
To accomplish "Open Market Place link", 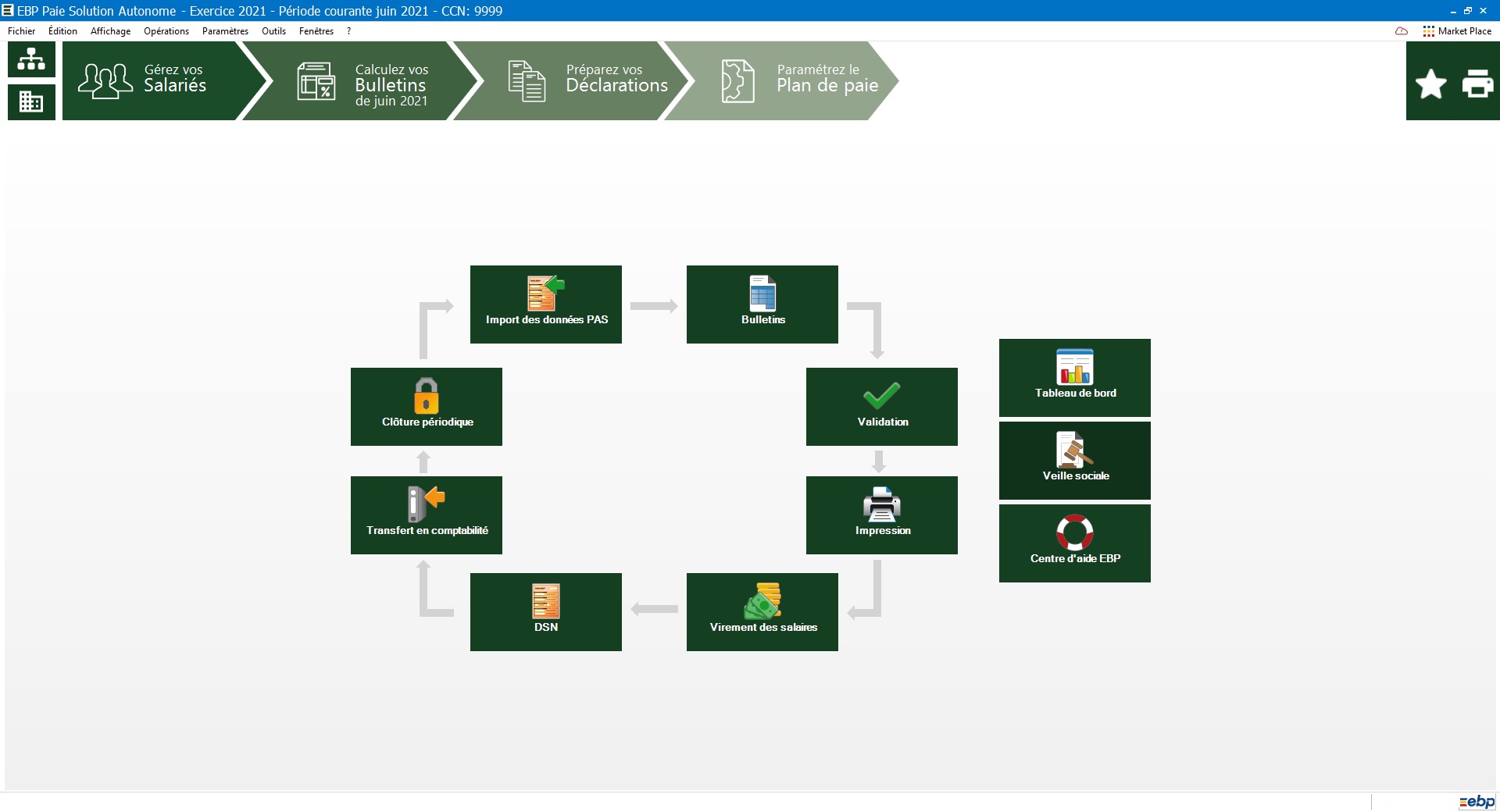I will click(1457, 31).
